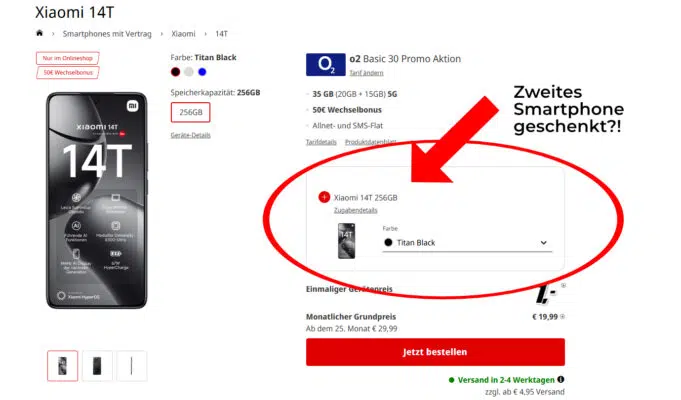Open the shipping info icon next to Versand
This screenshot has height=400, width=681.
pyautogui.click(x=561, y=380)
